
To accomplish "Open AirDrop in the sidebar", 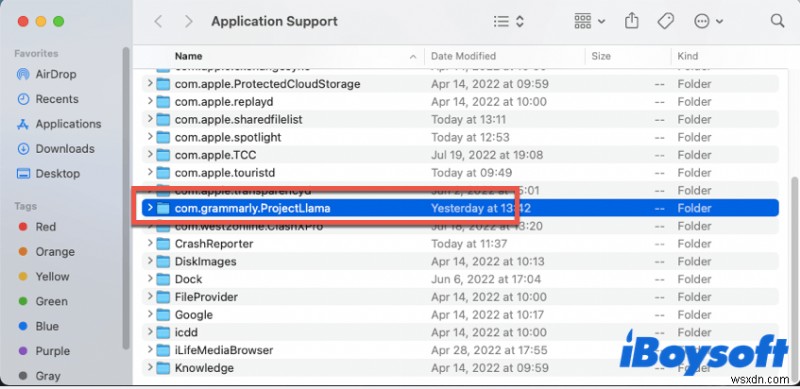I will pos(46,75).
